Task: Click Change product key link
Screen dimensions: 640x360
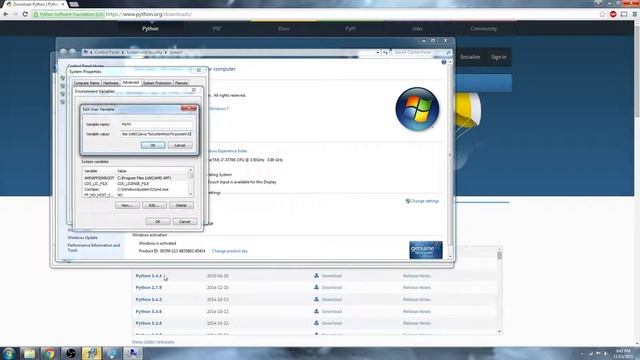Action: (x=230, y=251)
